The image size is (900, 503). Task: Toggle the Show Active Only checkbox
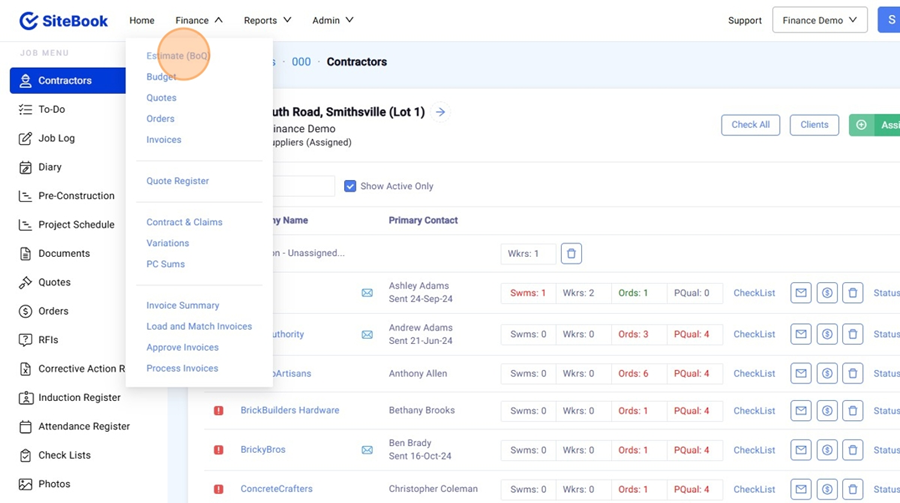[x=350, y=186]
